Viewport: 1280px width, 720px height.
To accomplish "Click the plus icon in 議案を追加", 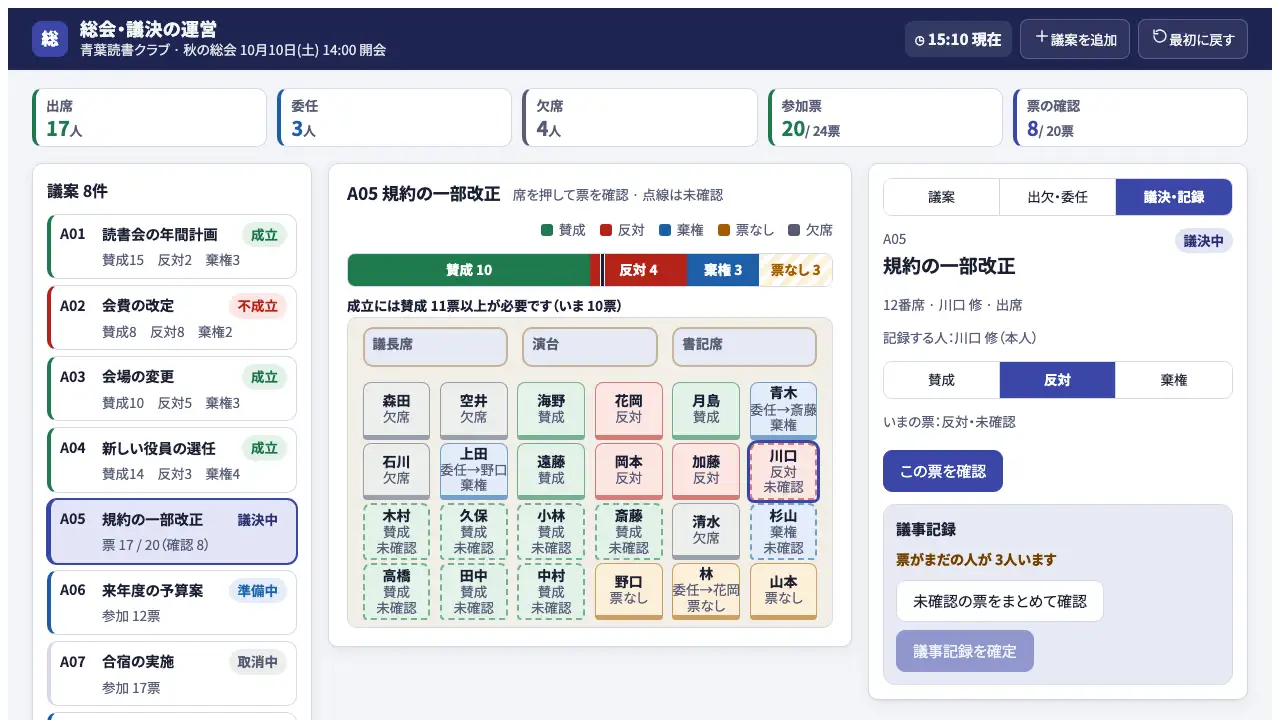I will pos(1042,37).
